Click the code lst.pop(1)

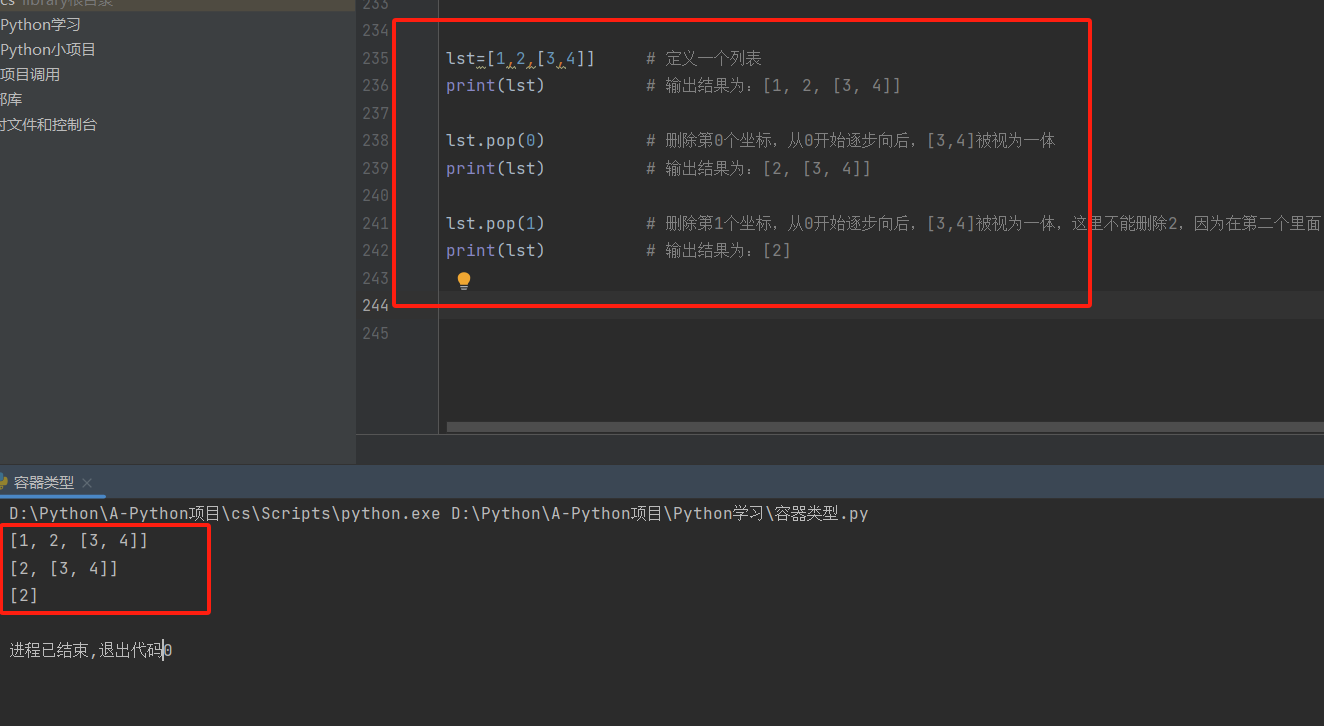[x=495, y=223]
